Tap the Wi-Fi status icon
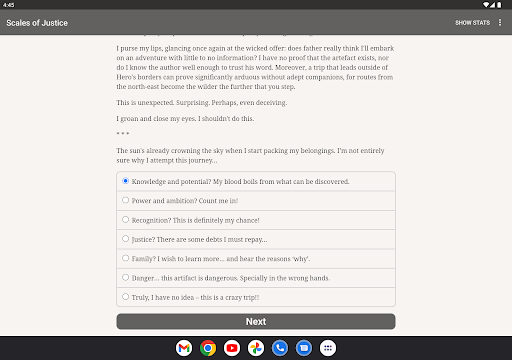Viewport: 512px width, 360px height. point(486,5)
